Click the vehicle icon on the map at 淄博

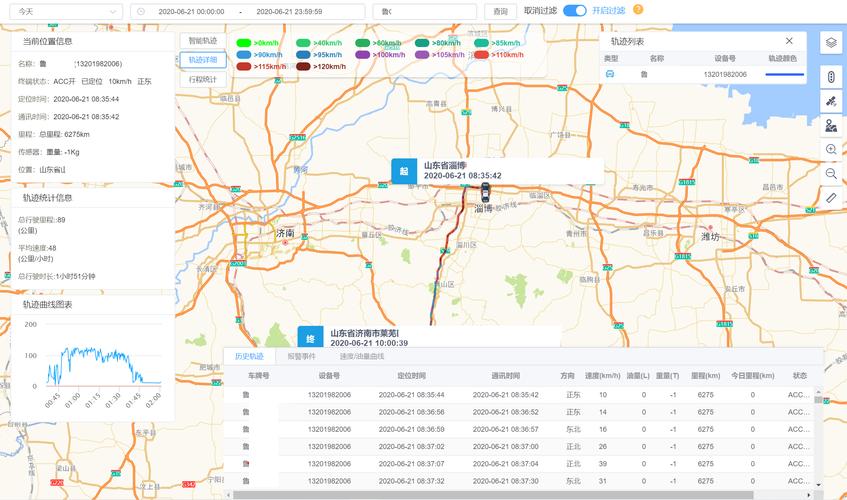485,193
